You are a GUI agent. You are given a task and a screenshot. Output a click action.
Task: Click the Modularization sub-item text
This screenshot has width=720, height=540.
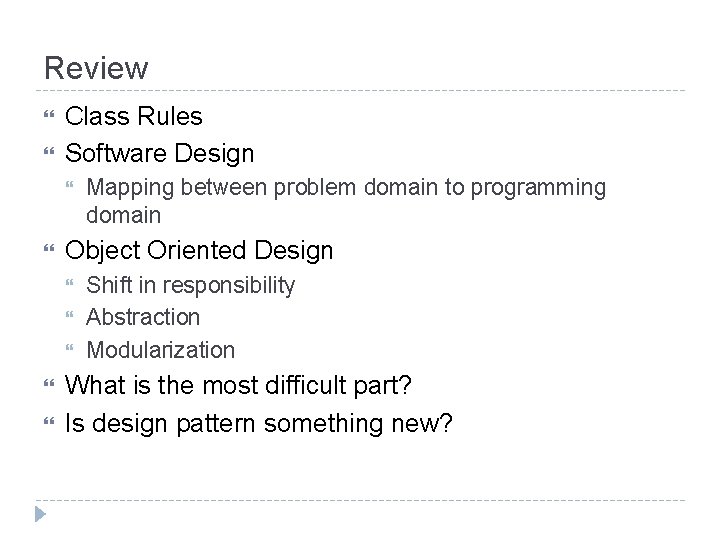coord(161,351)
